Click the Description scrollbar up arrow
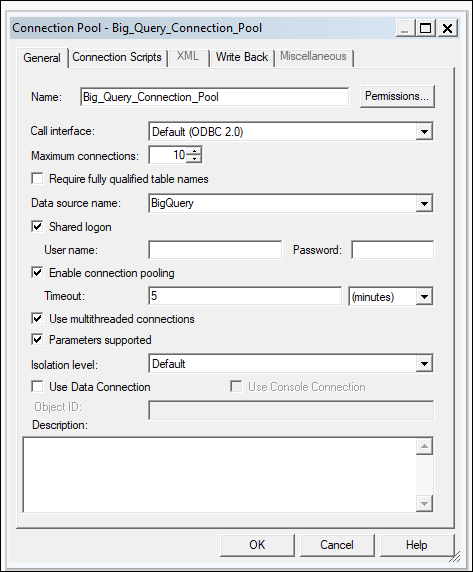473x572 pixels. 424,446
